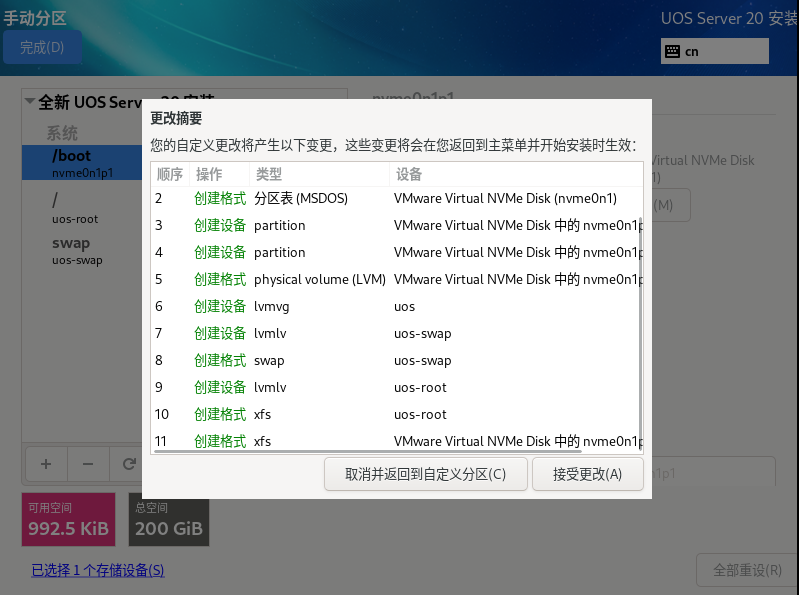Select row 10 xfs uos-root
The image size is (799, 595).
click(x=395, y=414)
